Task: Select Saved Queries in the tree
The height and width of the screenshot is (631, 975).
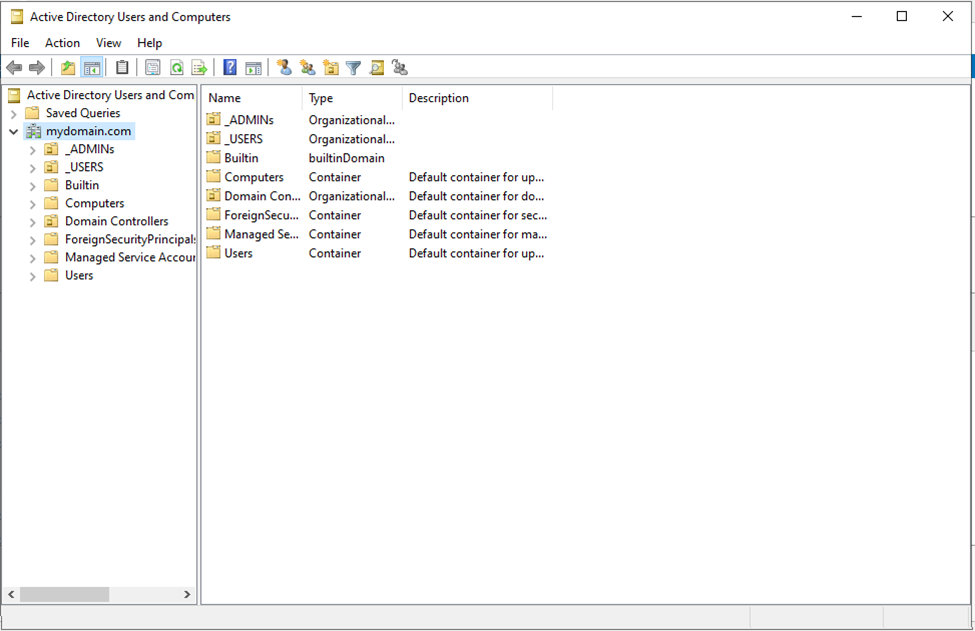Action: tap(83, 113)
